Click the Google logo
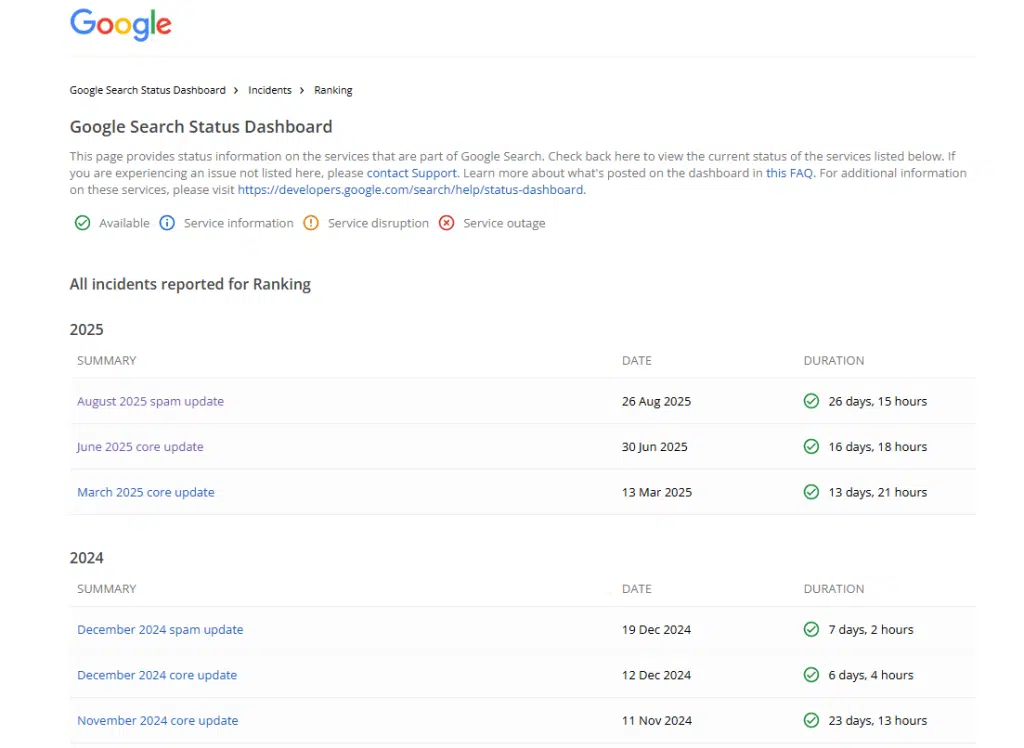The width and height of the screenshot is (1024, 748). tap(120, 25)
